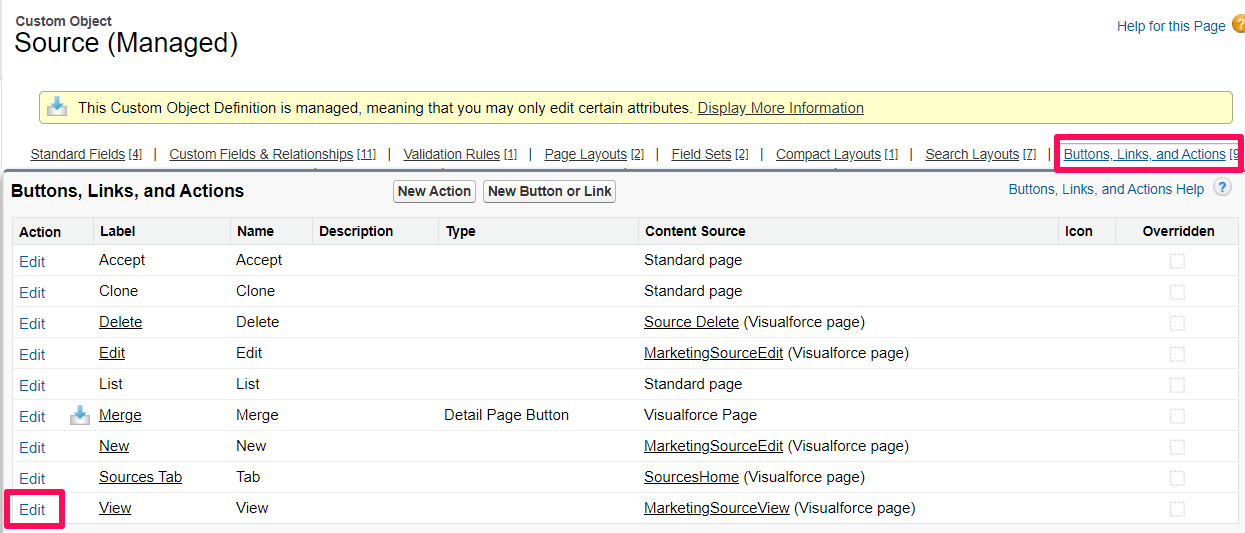
Task: Click the New Action button
Action: coord(434,191)
